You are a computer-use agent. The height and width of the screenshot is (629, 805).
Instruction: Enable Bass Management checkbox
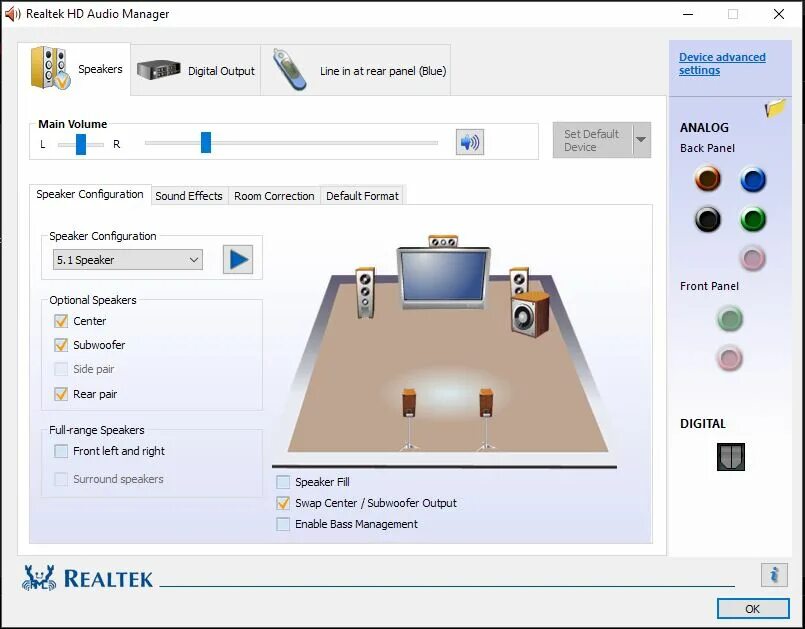[283, 524]
